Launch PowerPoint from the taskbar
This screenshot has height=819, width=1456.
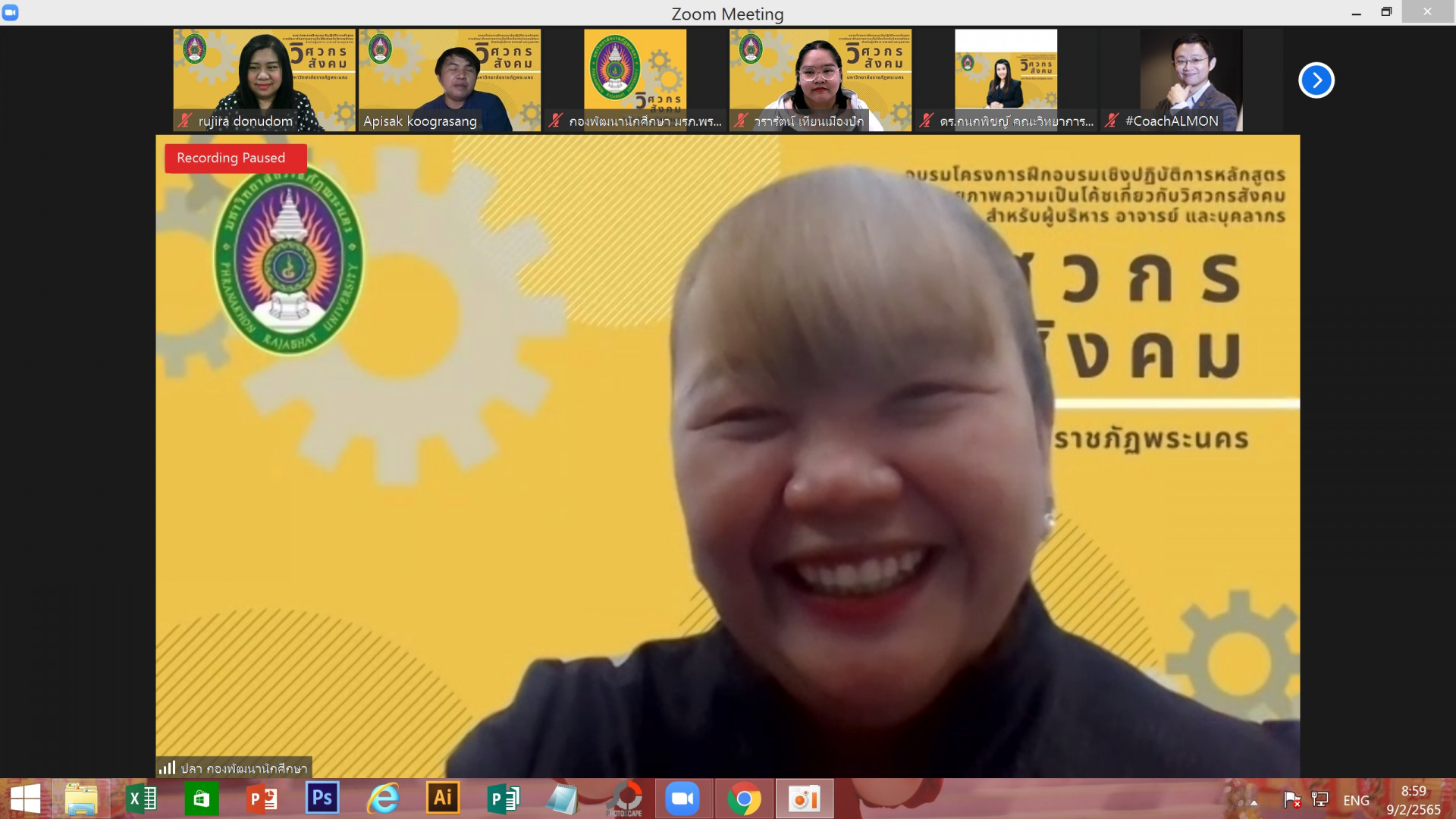(262, 799)
